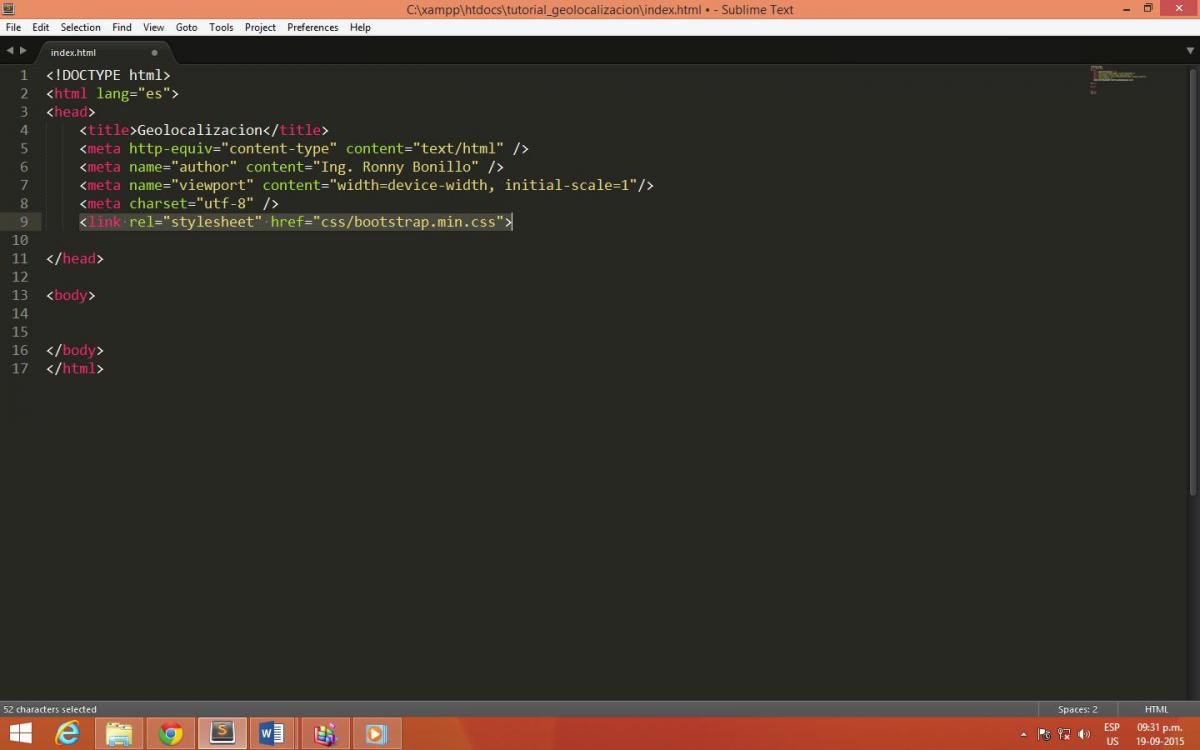
Task: Show hidden system tray icons
Action: click(1023, 734)
